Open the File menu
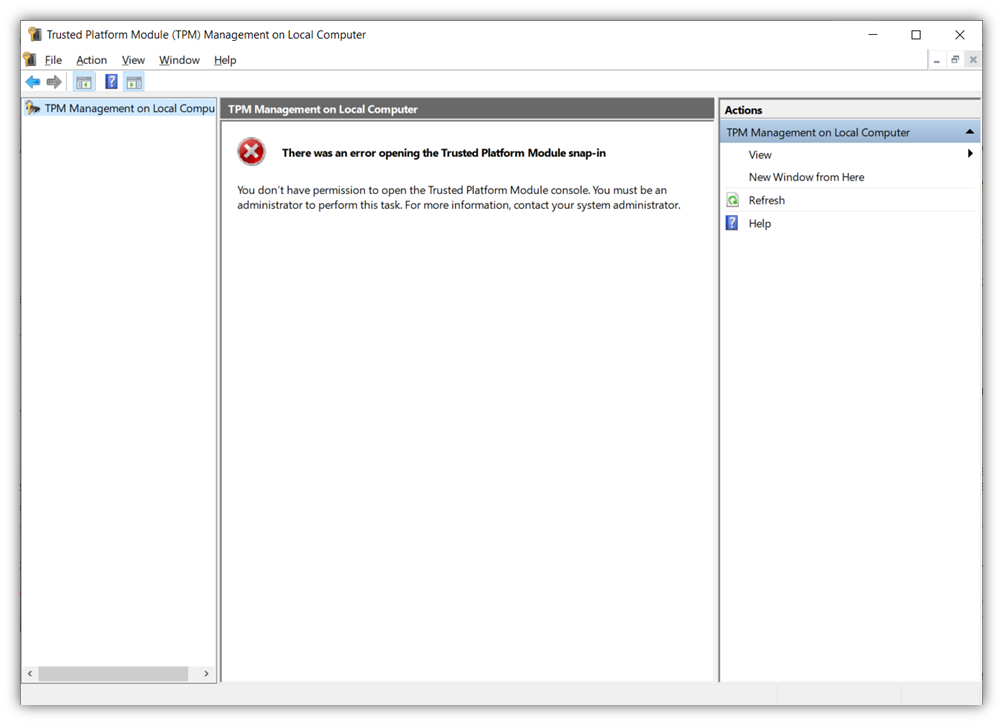 point(53,60)
